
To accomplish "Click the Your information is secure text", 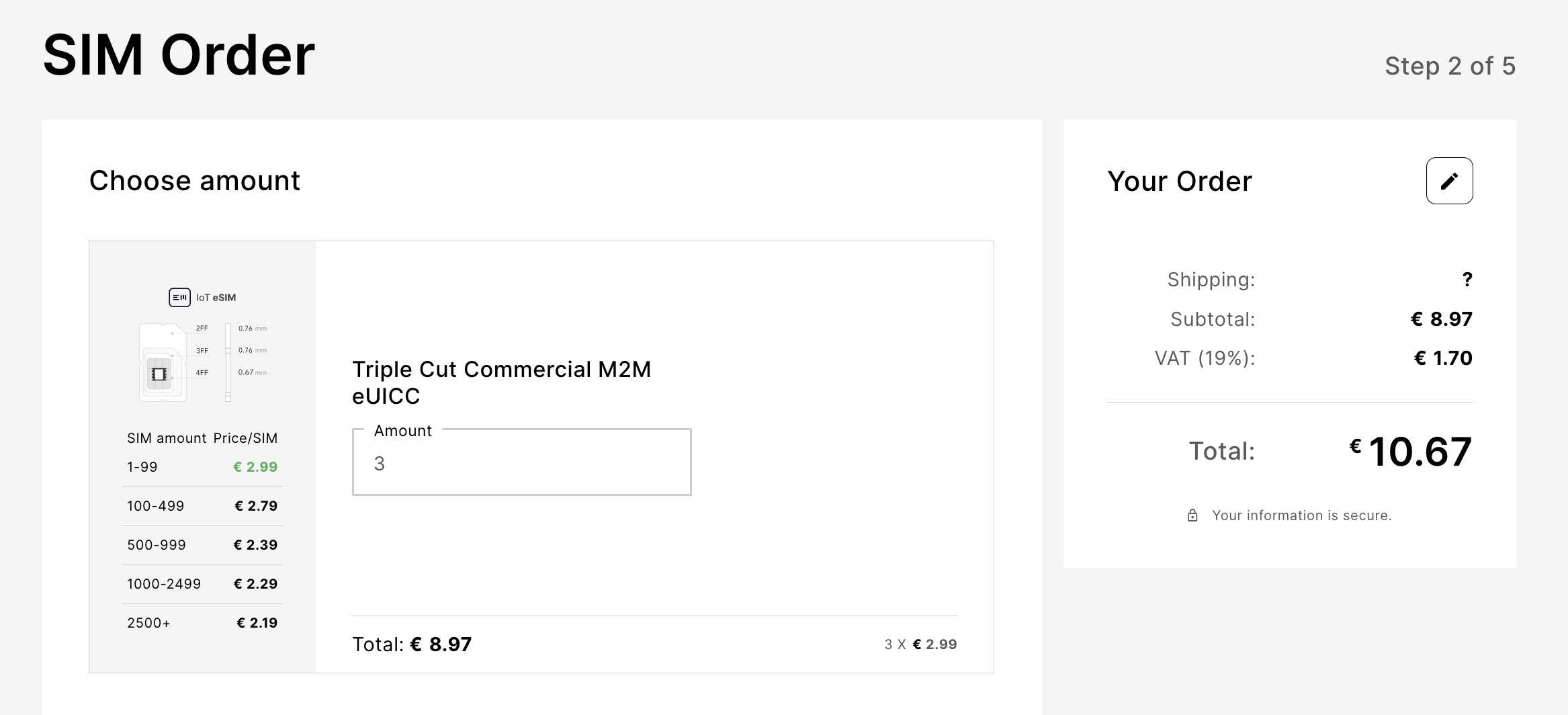I will 1301,515.
